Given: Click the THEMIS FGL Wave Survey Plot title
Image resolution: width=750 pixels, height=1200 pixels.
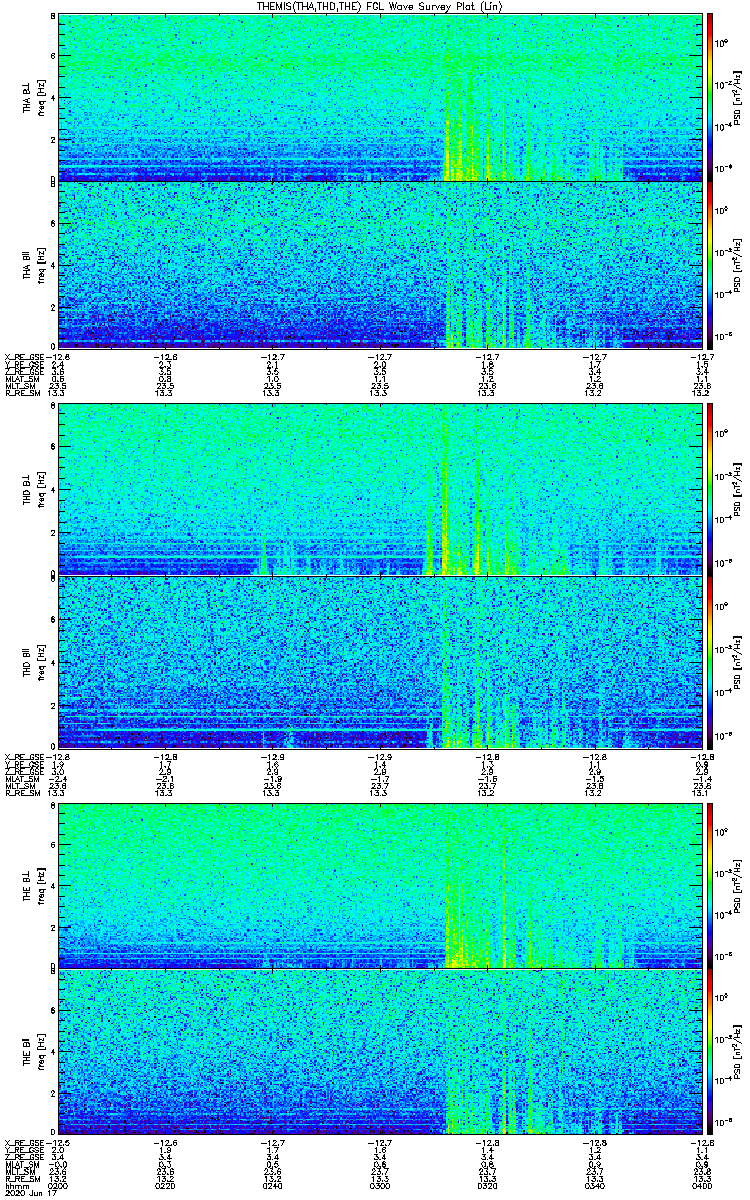Looking at the screenshot, I should click(381, 6).
